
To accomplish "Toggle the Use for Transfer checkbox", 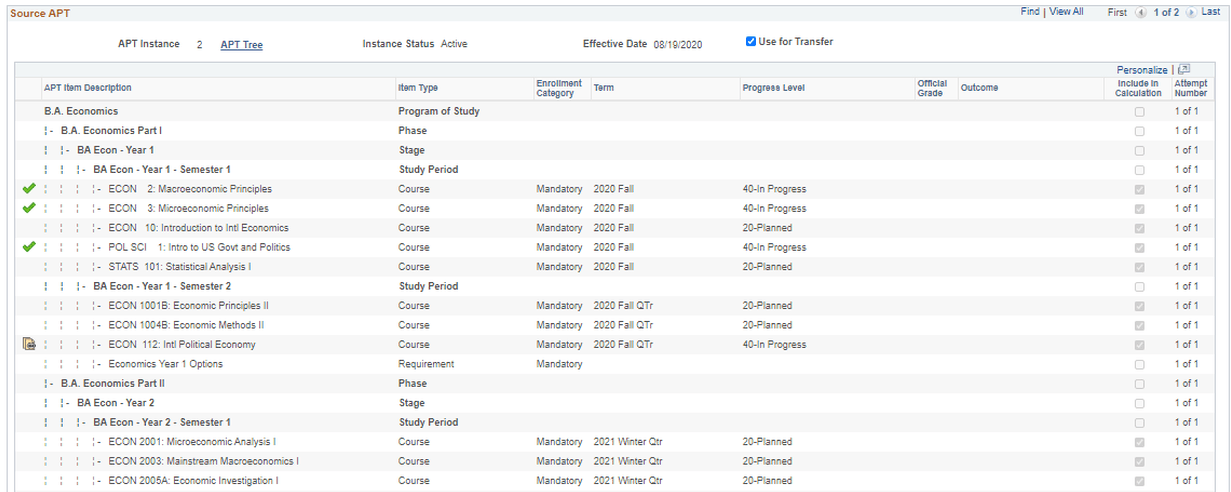I will [x=751, y=42].
